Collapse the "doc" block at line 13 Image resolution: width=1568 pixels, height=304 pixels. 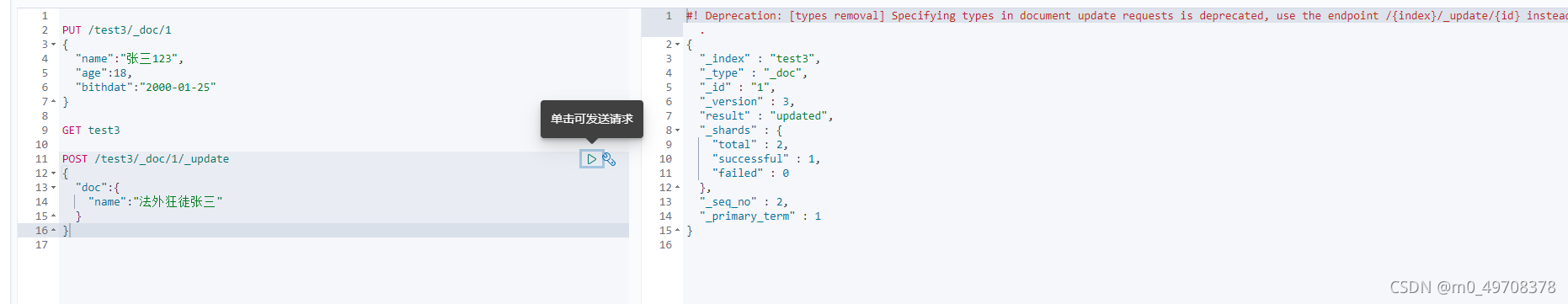coord(54,188)
